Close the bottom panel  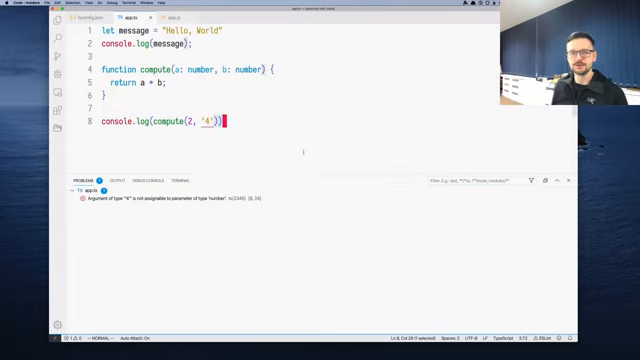pos(568,180)
